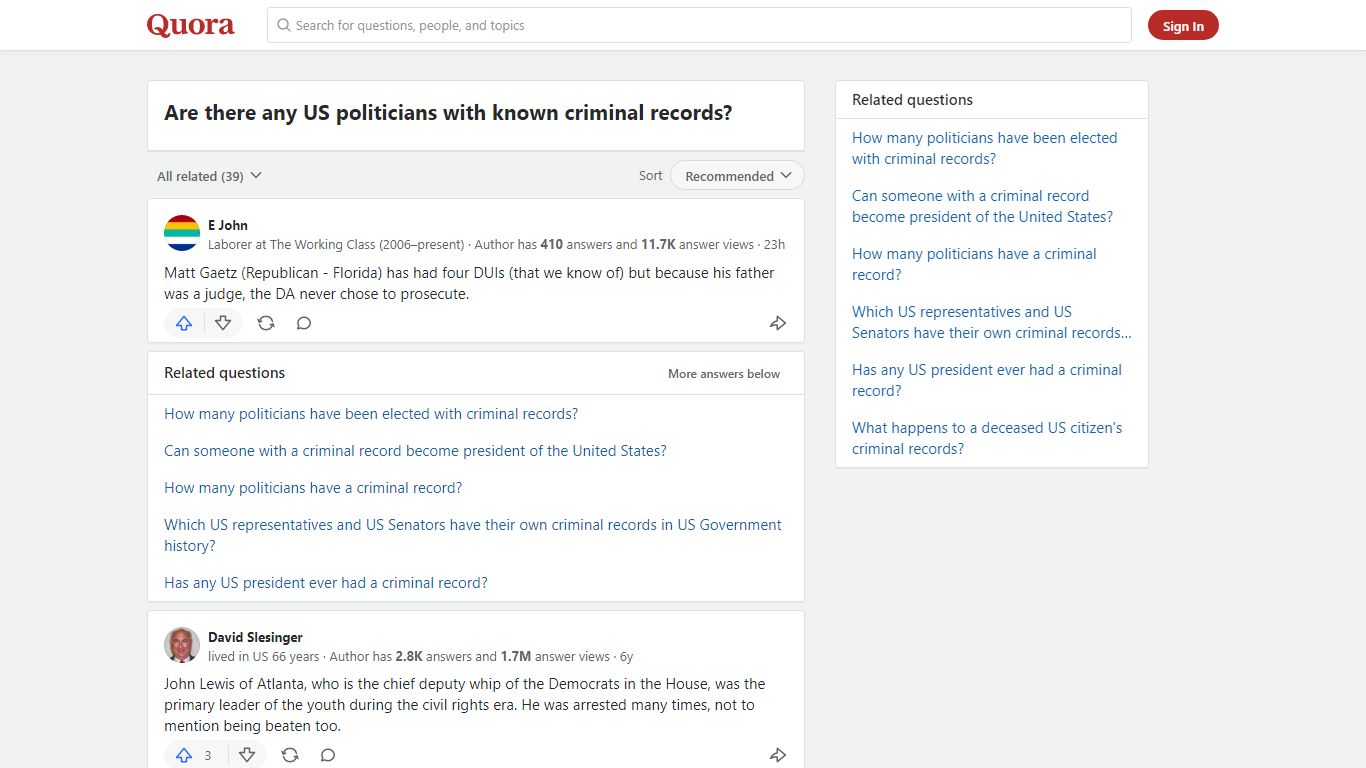Click the Quora logo

(190, 25)
